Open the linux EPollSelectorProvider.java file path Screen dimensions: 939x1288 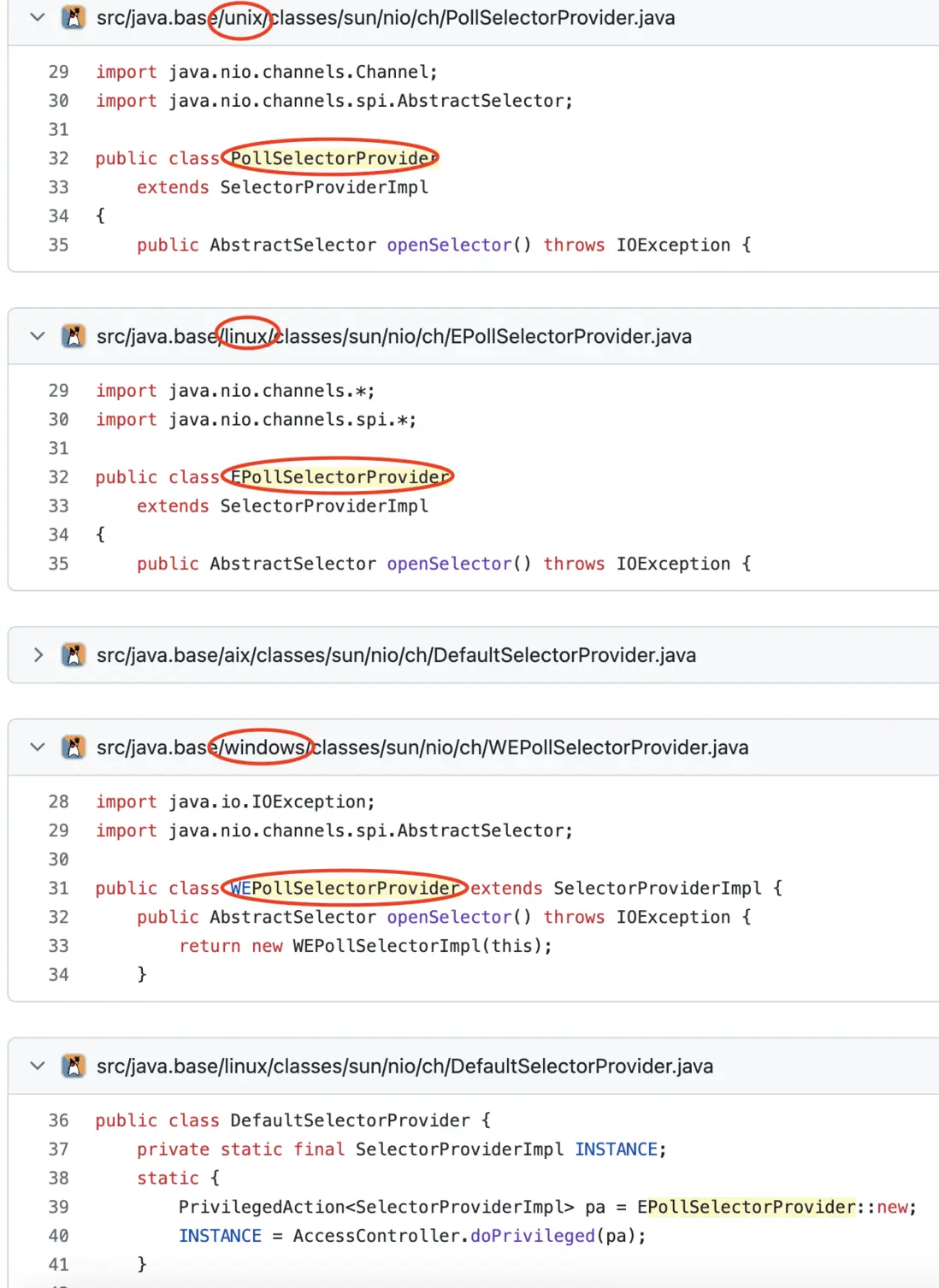pos(393,336)
